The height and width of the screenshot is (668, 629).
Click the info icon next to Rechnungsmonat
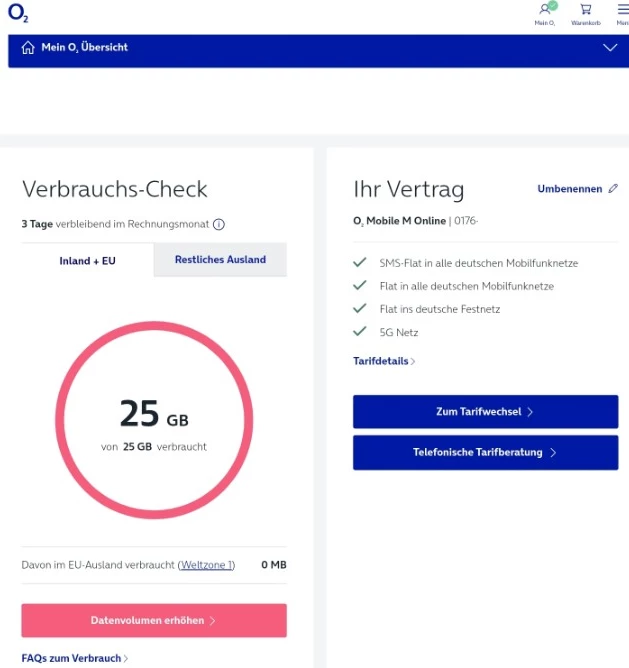coord(219,224)
